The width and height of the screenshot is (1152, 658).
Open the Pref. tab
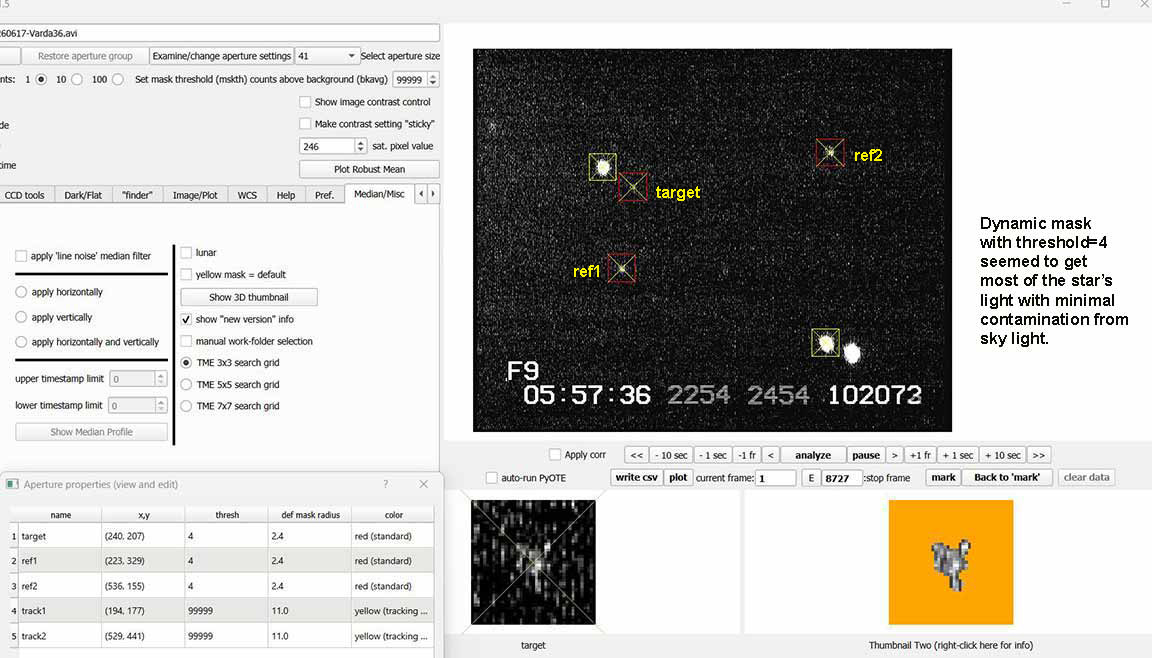point(324,195)
